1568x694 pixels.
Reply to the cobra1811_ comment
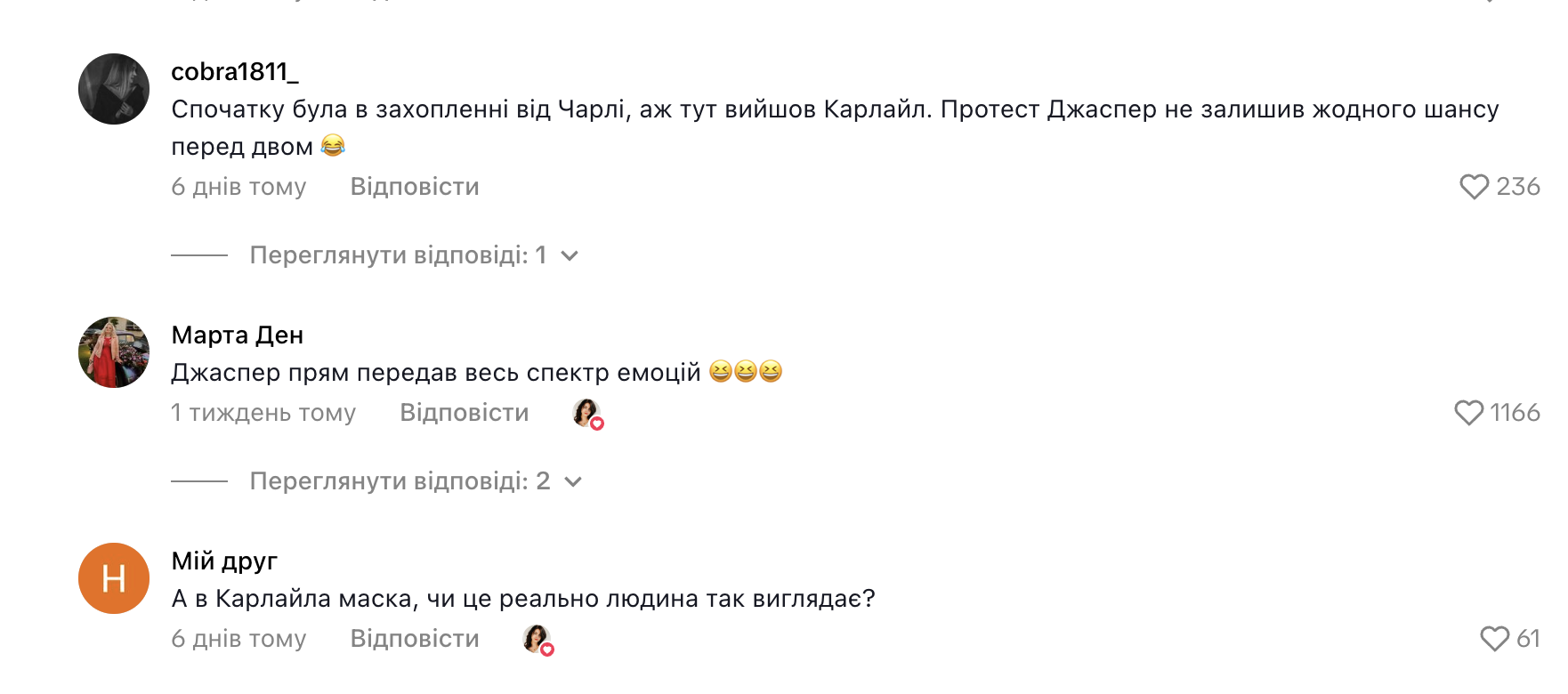click(415, 187)
